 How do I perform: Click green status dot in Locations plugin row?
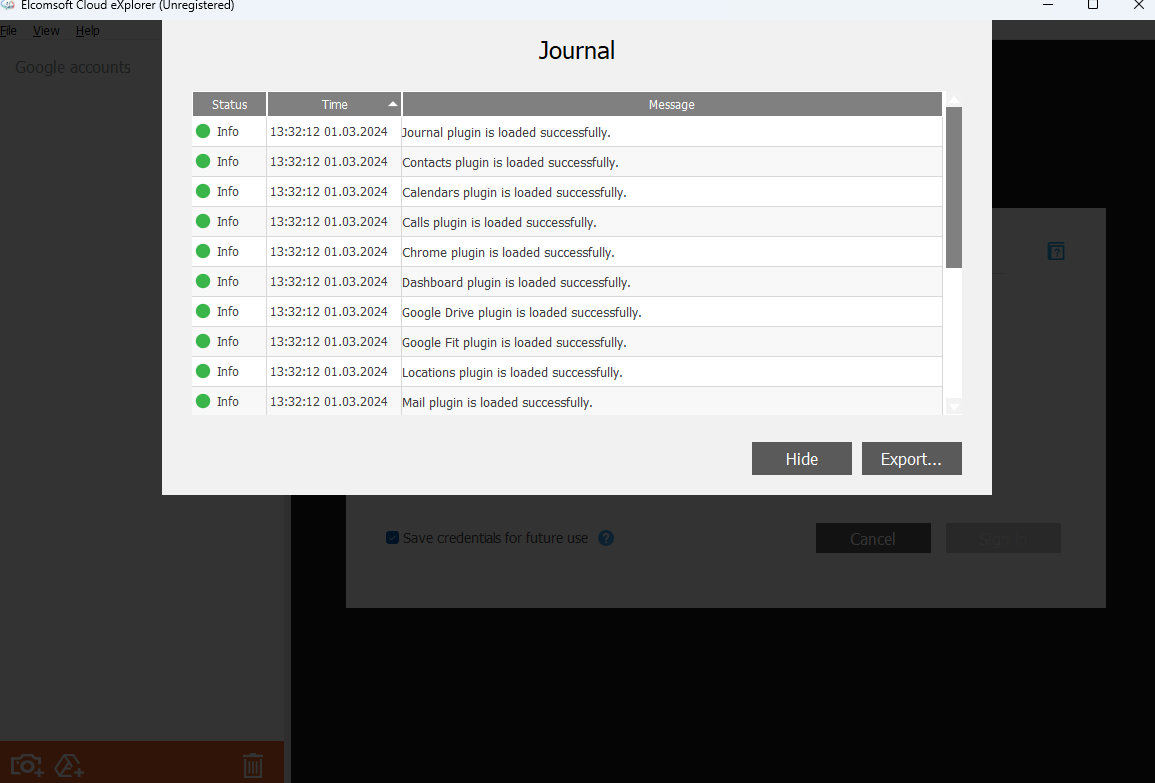[x=203, y=371]
